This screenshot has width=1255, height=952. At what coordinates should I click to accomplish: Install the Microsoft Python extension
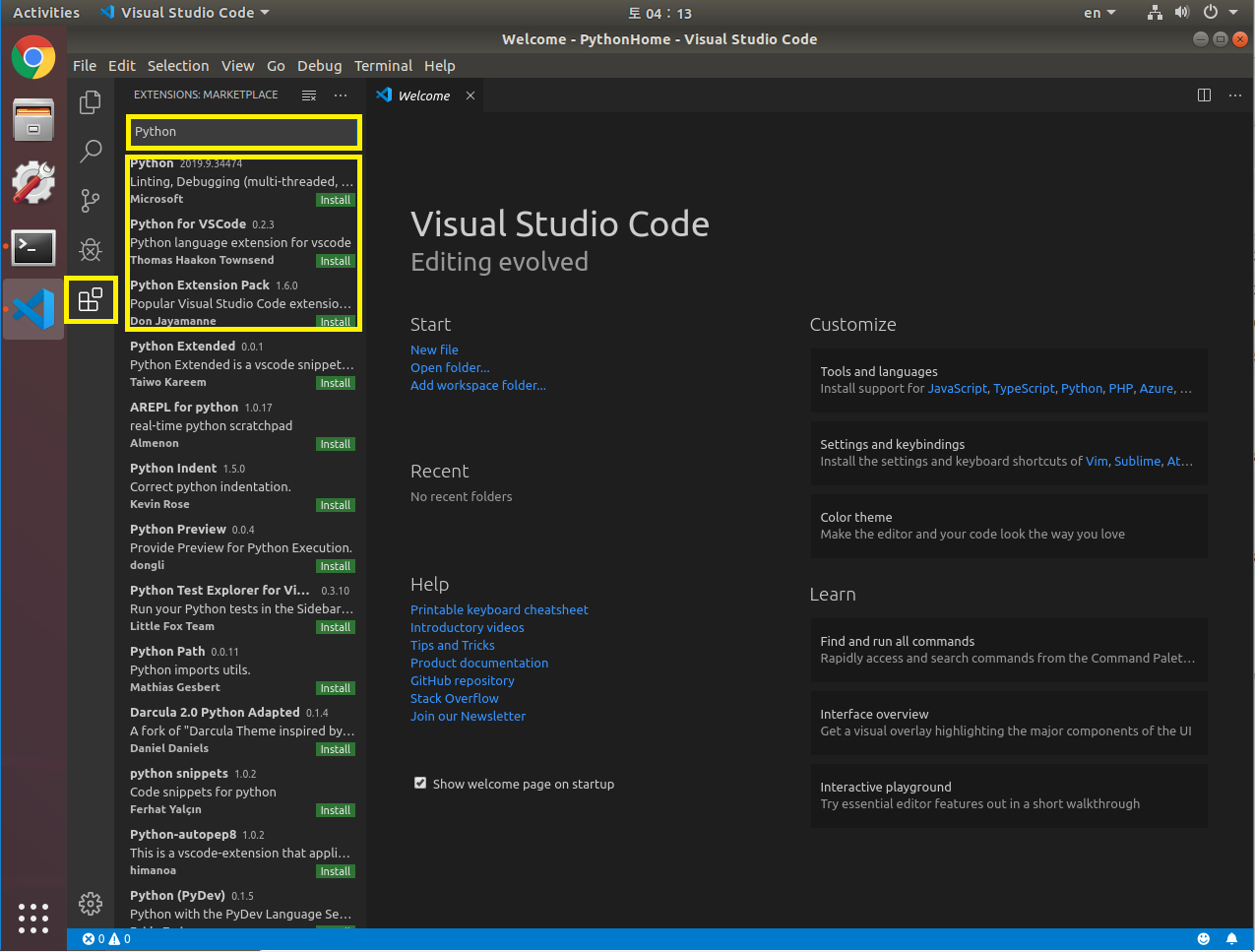pos(336,200)
